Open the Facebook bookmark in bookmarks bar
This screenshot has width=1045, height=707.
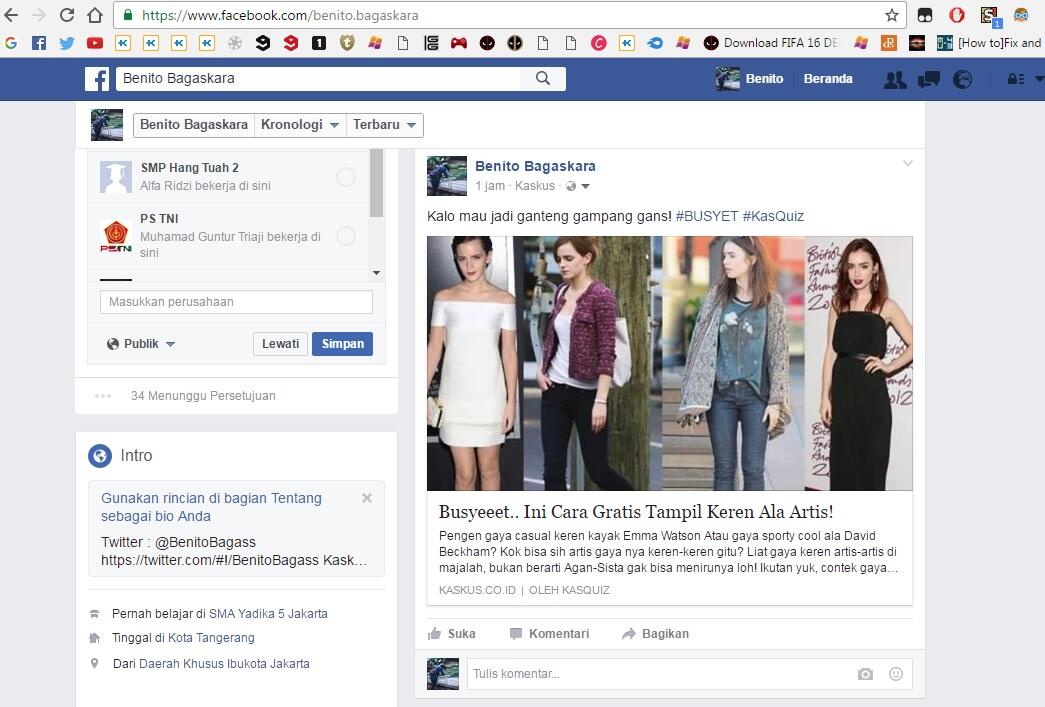point(39,43)
